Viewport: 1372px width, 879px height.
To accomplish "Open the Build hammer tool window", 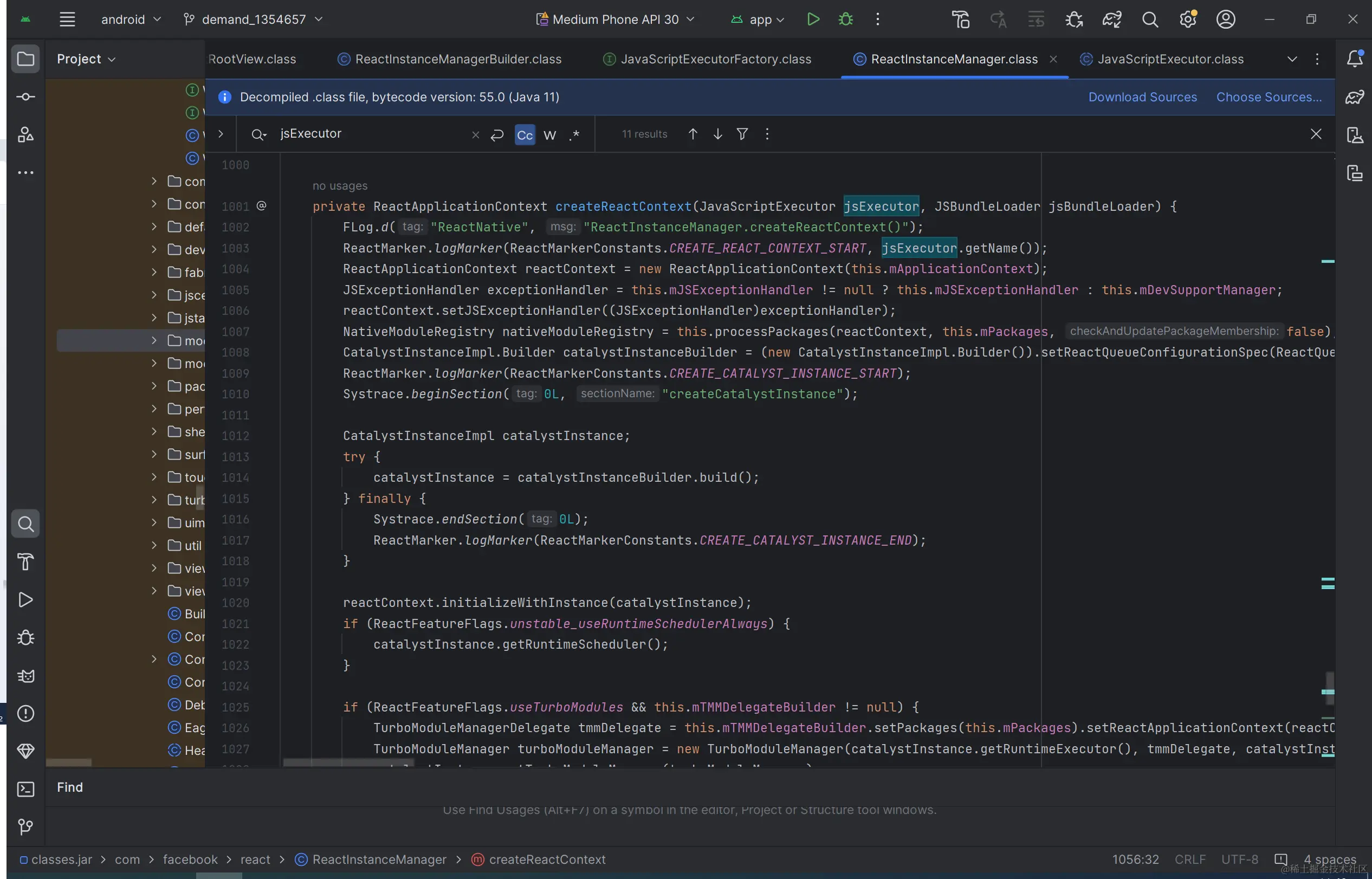I will pyautogui.click(x=25, y=561).
